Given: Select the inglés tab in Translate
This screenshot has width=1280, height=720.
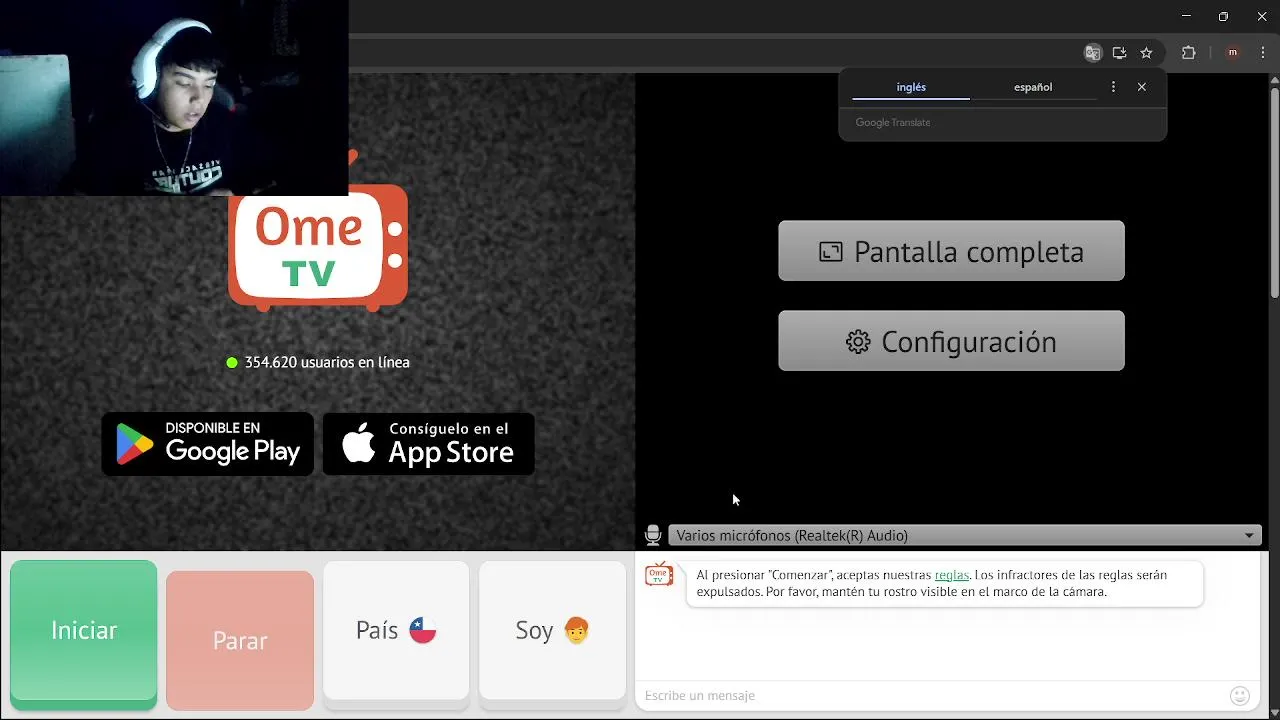Looking at the screenshot, I should [x=911, y=87].
